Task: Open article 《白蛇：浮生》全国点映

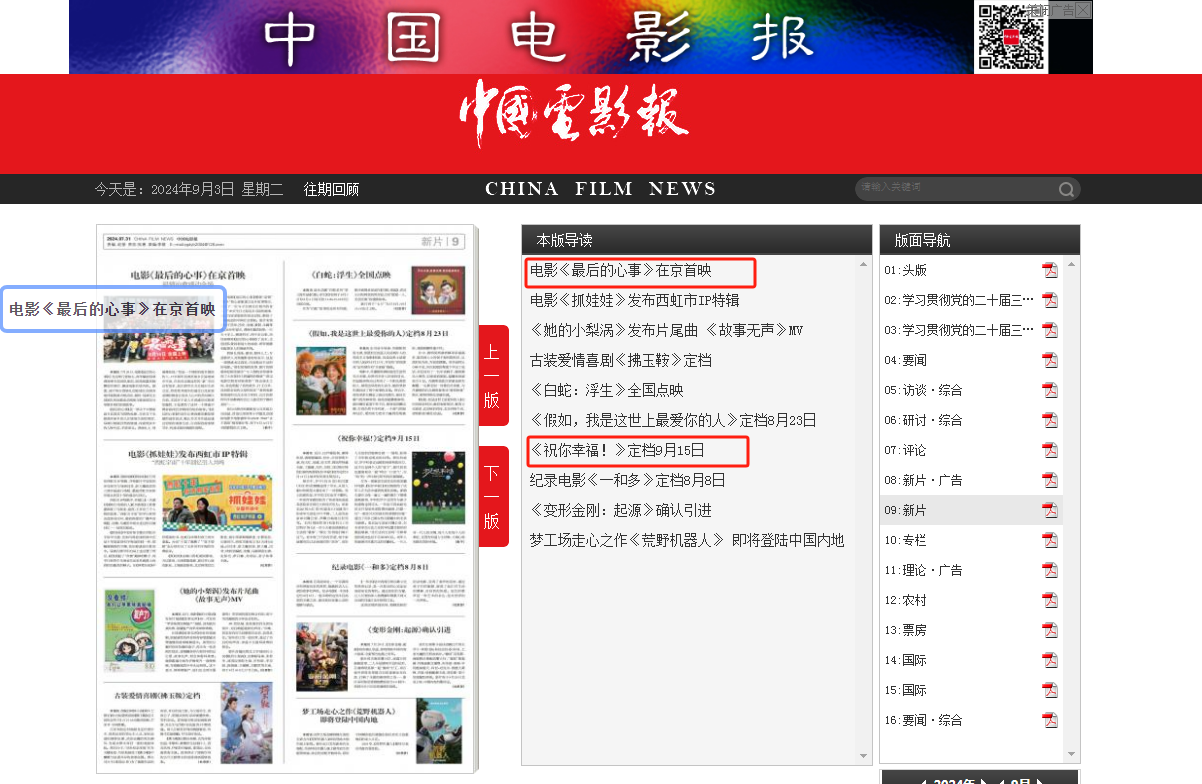Action: coord(606,390)
